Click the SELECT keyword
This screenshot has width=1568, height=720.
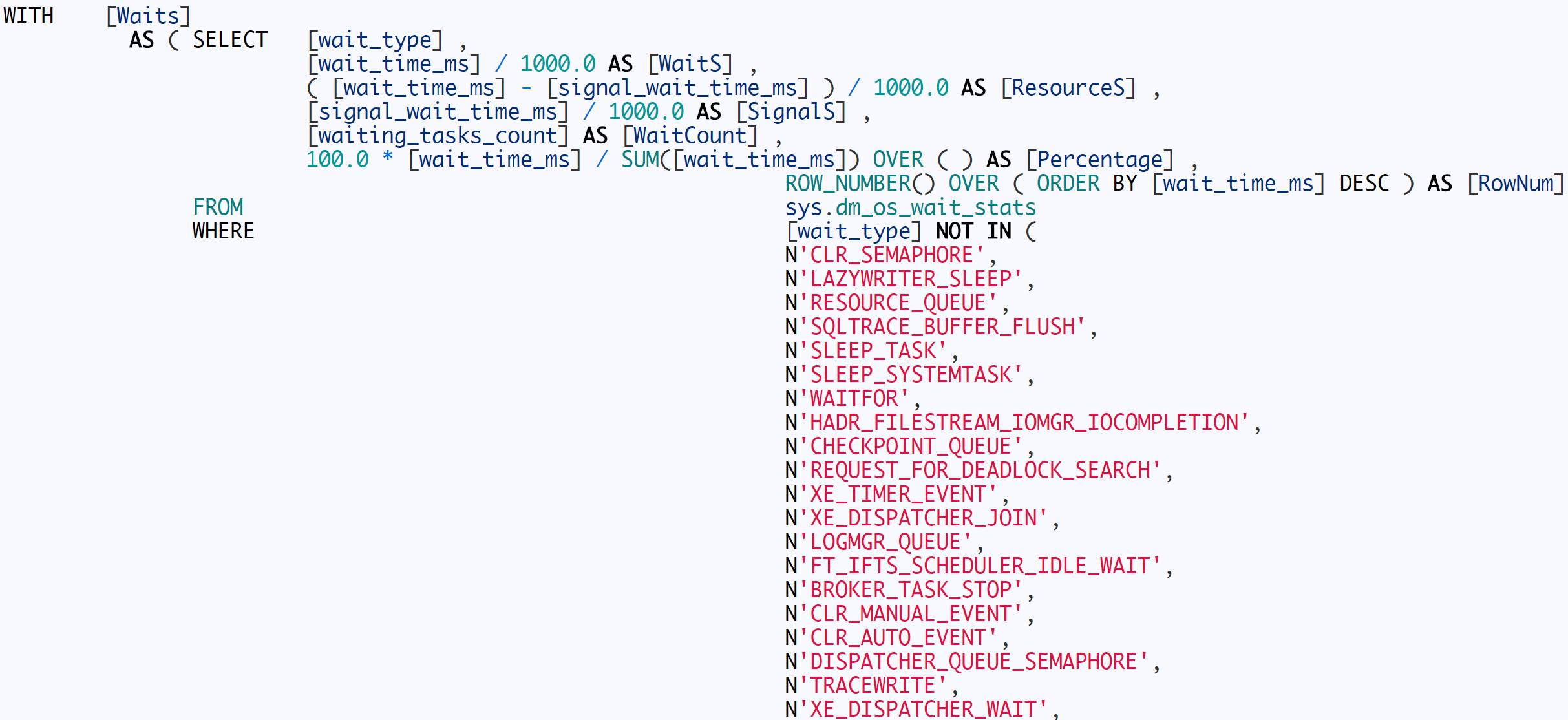coord(229,40)
